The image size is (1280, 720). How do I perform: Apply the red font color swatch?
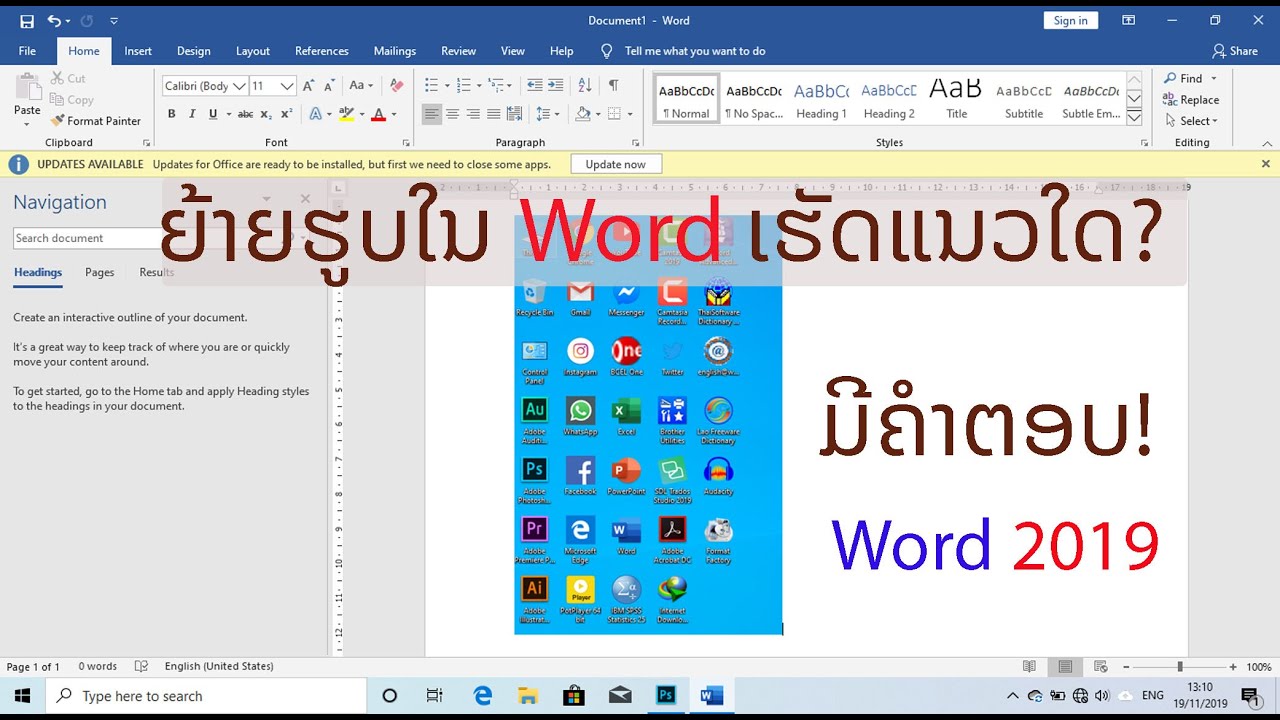pos(377,114)
